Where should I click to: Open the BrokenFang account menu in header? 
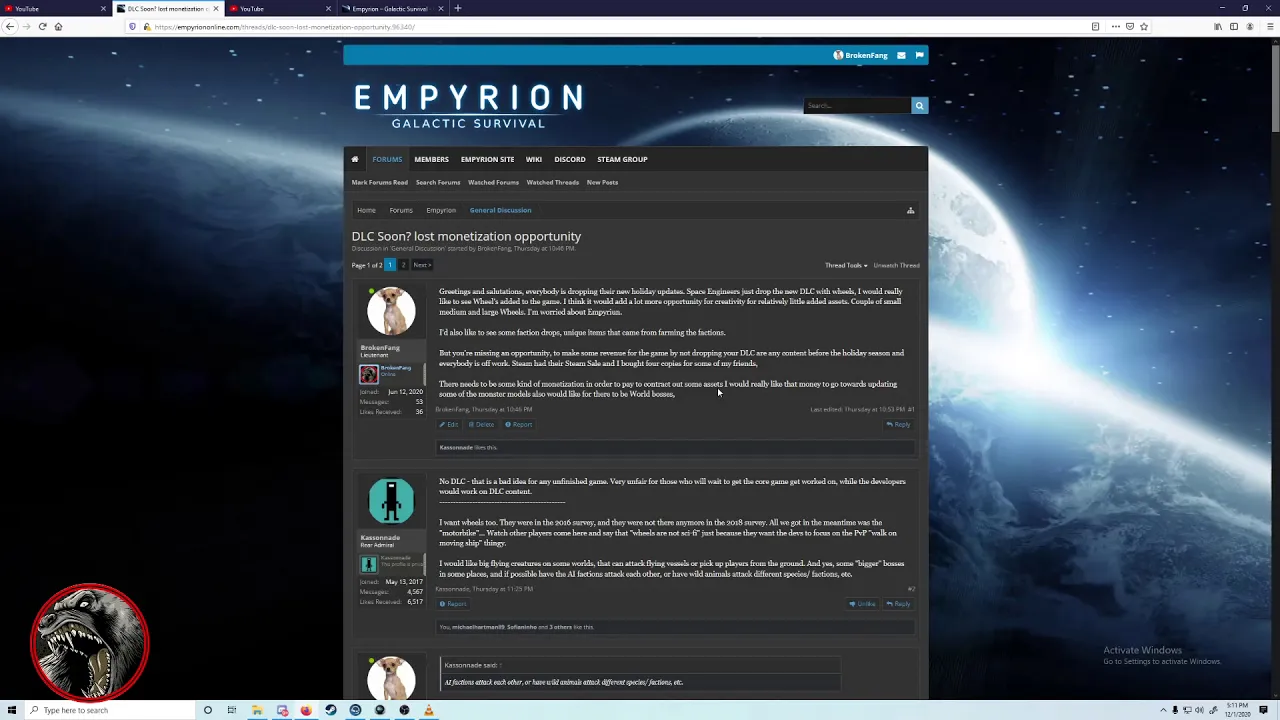[860, 55]
